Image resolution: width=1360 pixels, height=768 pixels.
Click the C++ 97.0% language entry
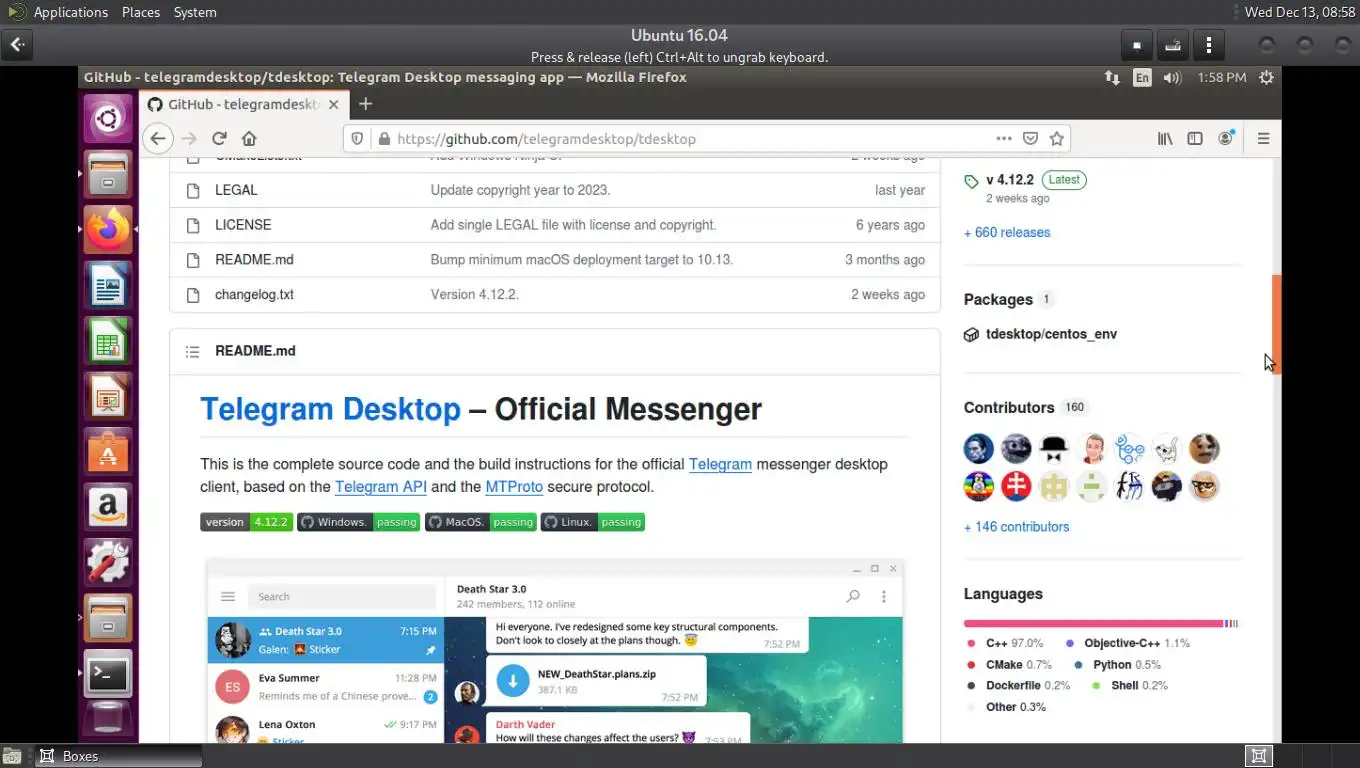(1005, 644)
